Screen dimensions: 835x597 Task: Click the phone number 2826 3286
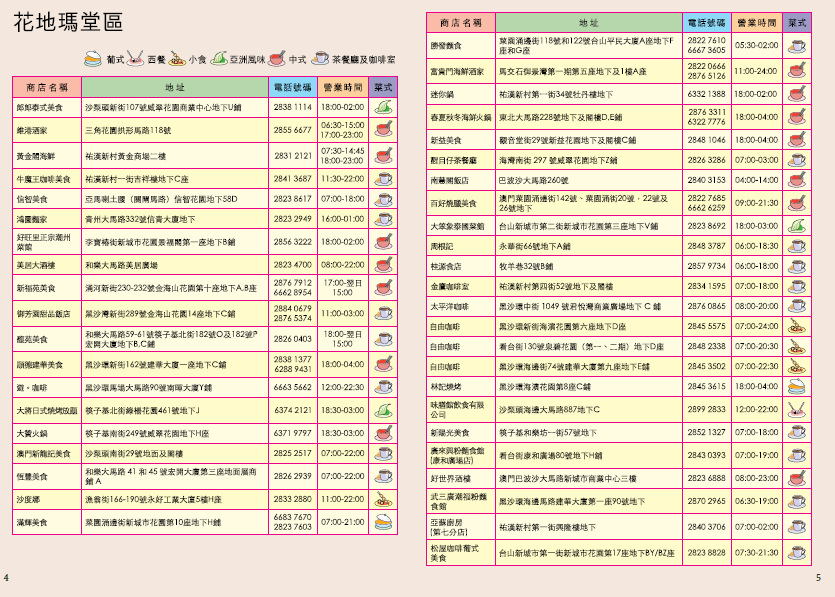(x=706, y=160)
